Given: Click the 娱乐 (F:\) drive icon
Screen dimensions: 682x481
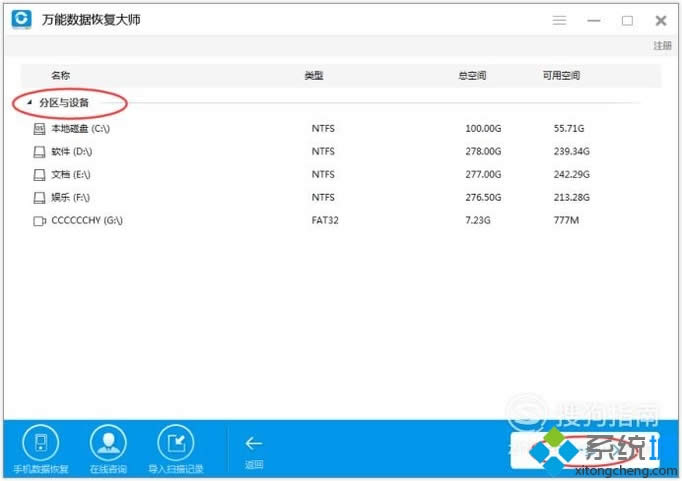Looking at the screenshot, I should (39, 198).
